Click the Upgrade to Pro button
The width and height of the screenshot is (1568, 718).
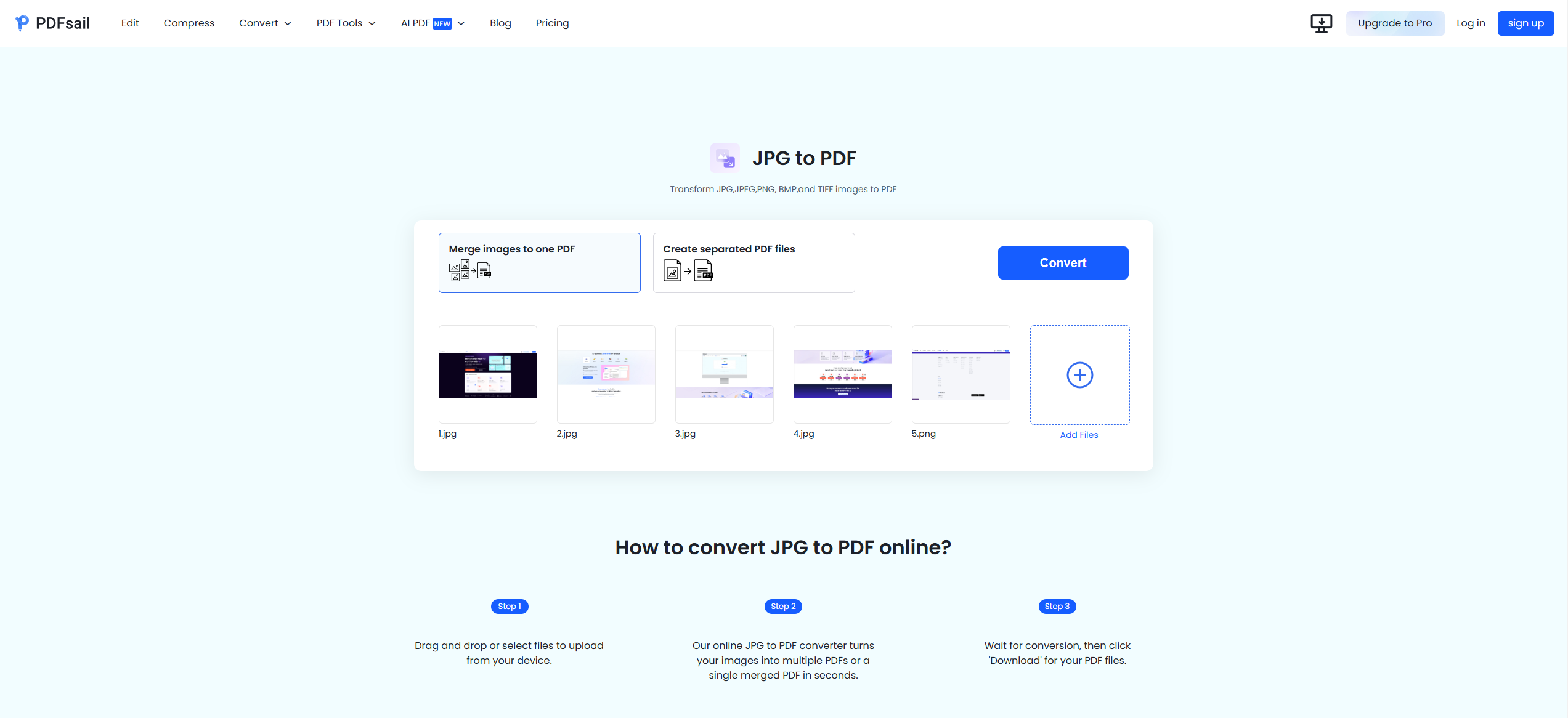coord(1393,22)
